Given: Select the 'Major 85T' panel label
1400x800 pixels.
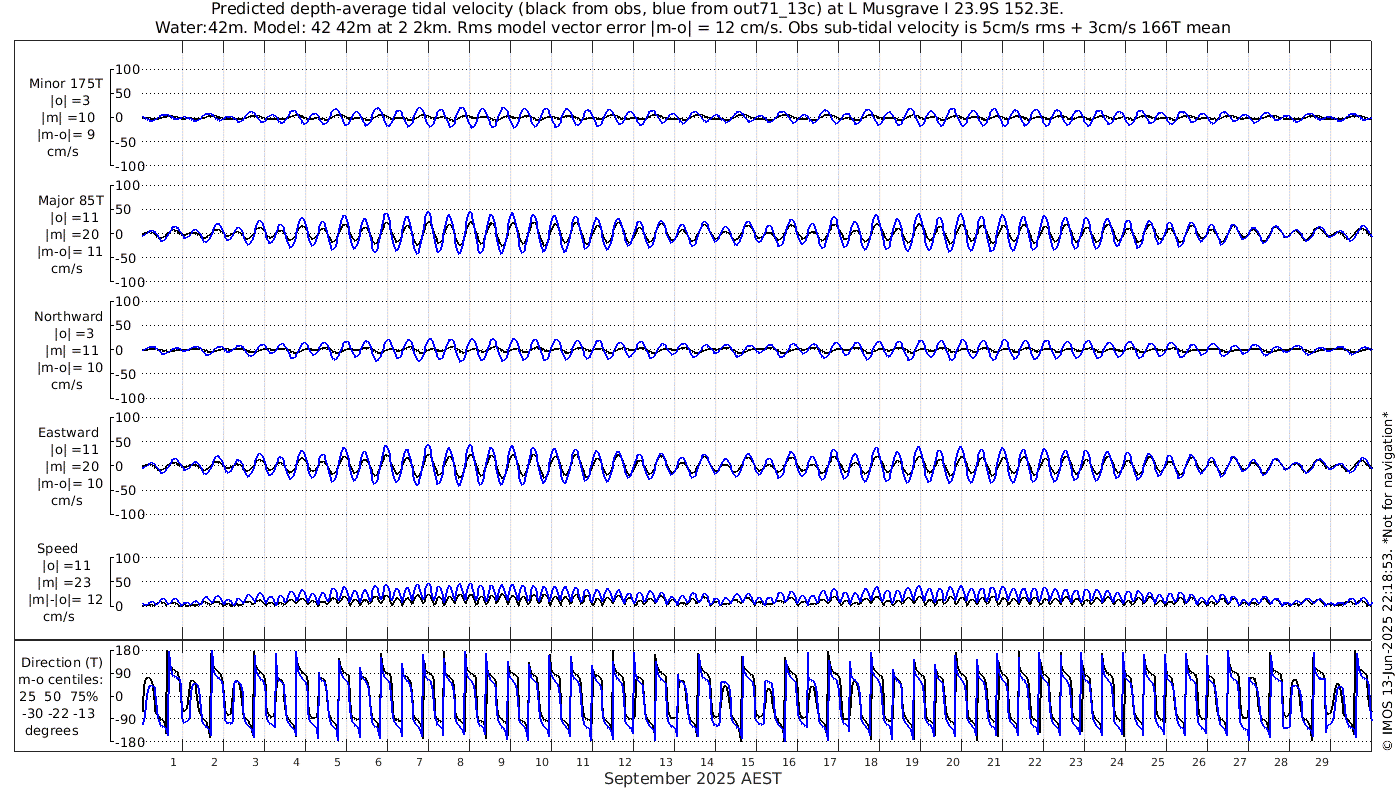Looking at the screenshot, I should point(67,200).
